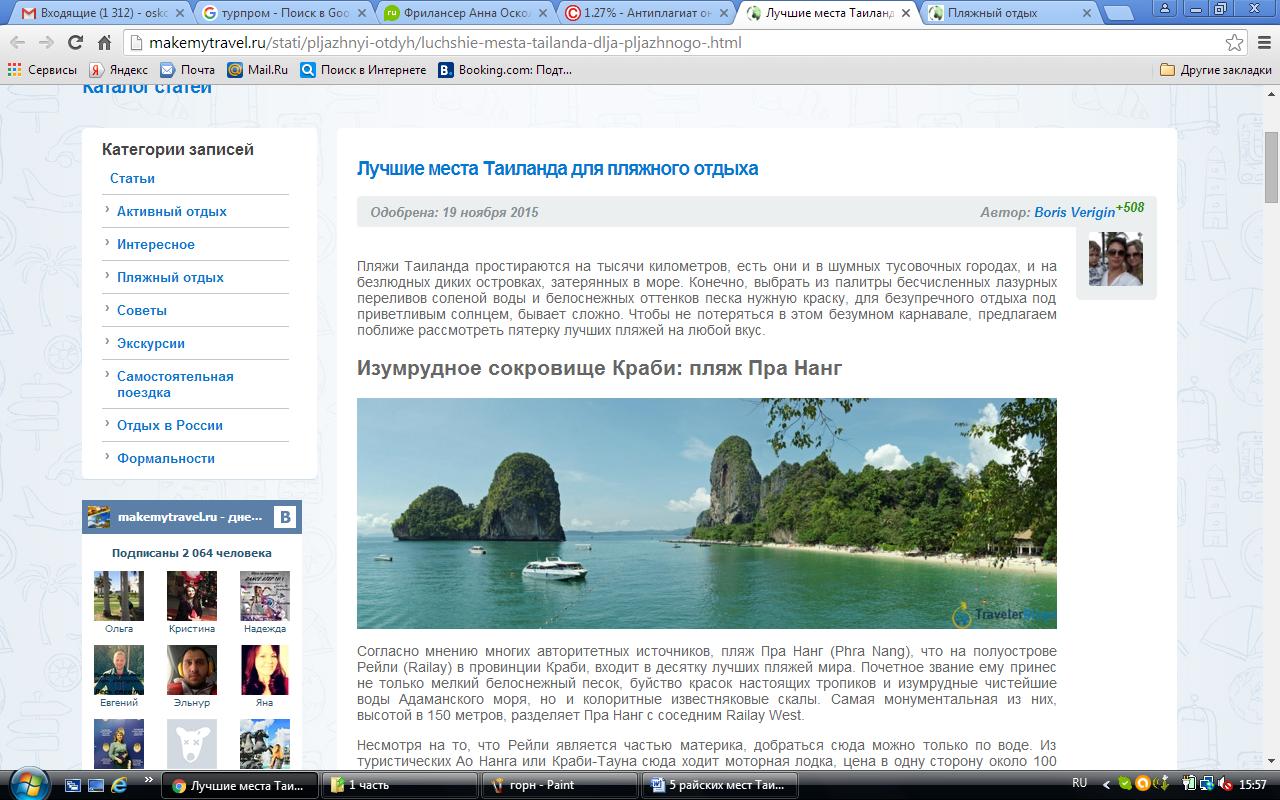Open the Советы category
The image size is (1280, 800).
(x=142, y=310)
